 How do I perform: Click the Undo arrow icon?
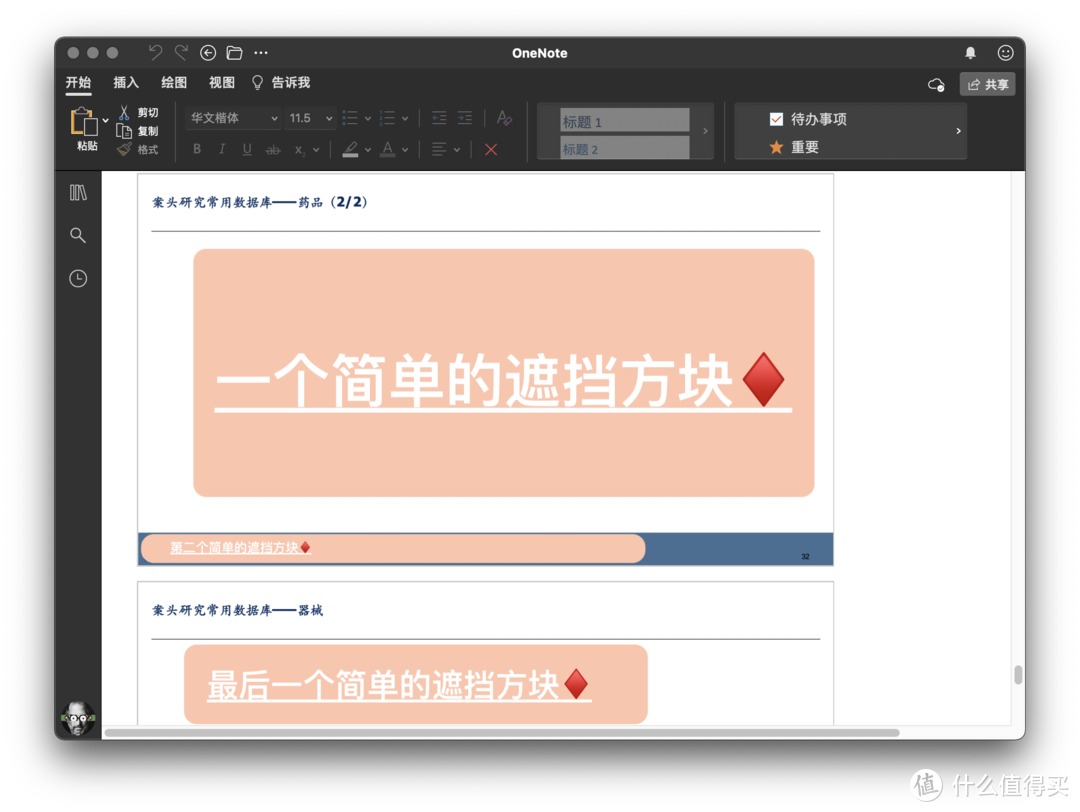[156, 52]
